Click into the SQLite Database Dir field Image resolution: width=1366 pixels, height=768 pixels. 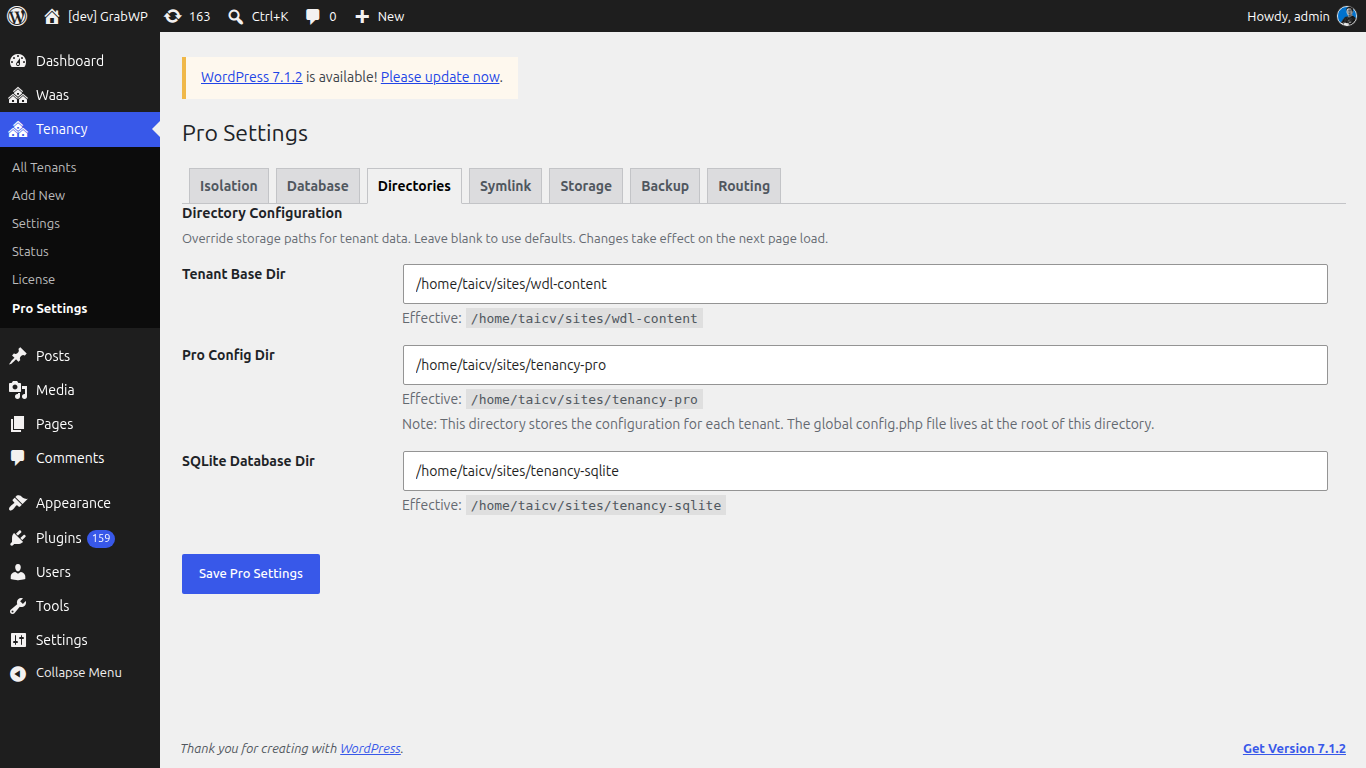[x=865, y=471]
